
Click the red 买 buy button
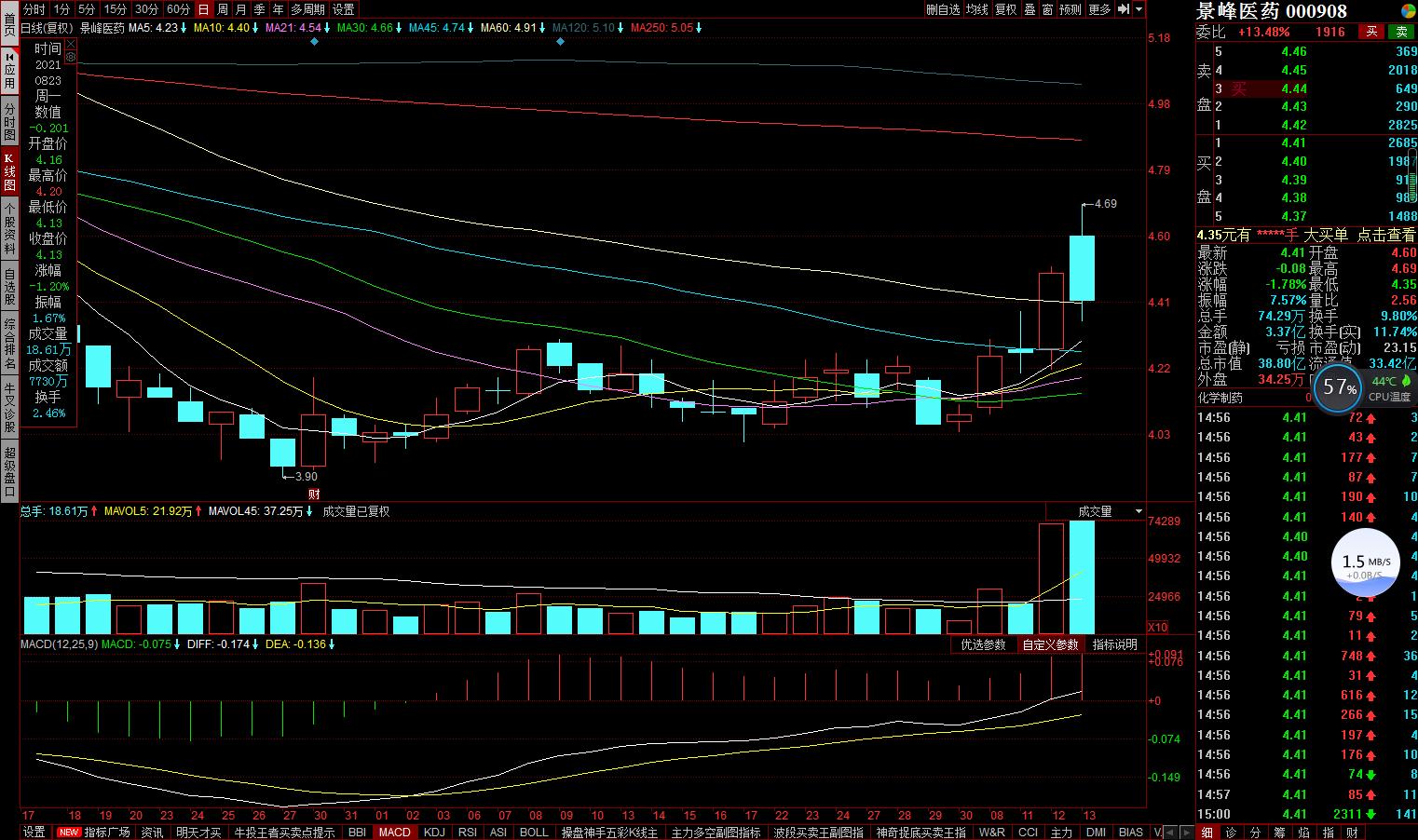(x=1371, y=32)
